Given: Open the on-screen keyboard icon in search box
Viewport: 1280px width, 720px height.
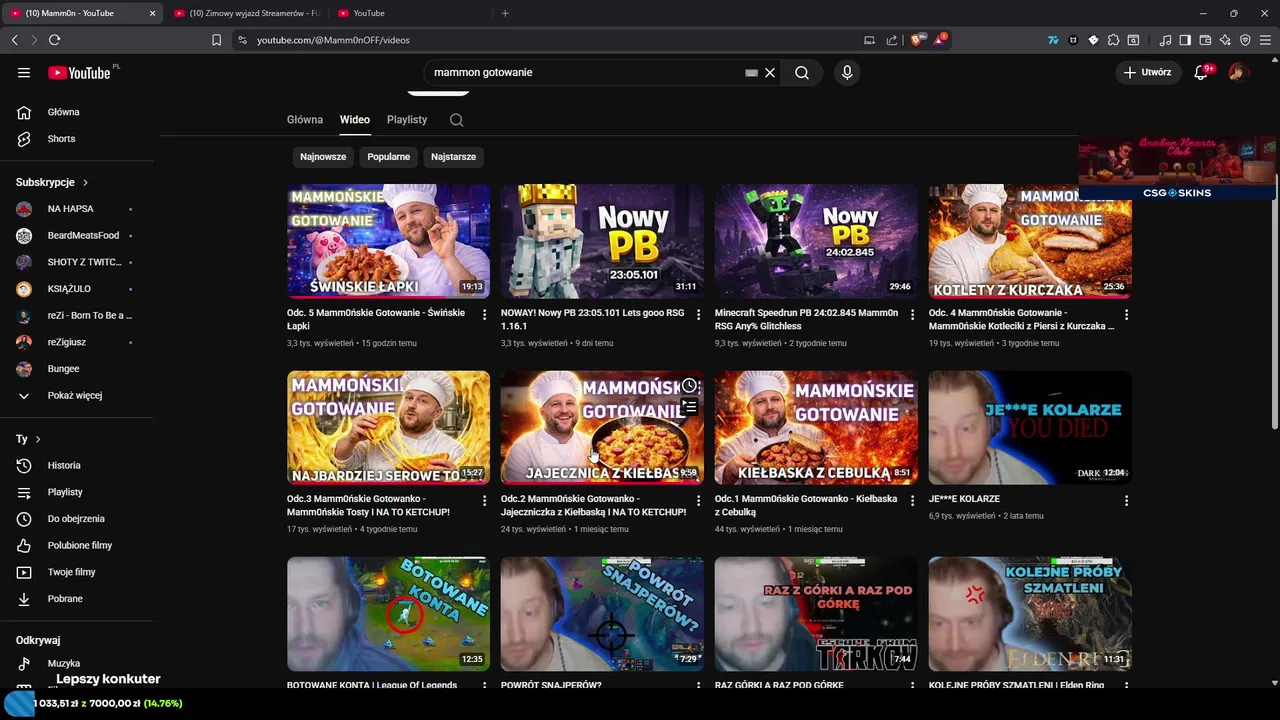Looking at the screenshot, I should (751, 73).
